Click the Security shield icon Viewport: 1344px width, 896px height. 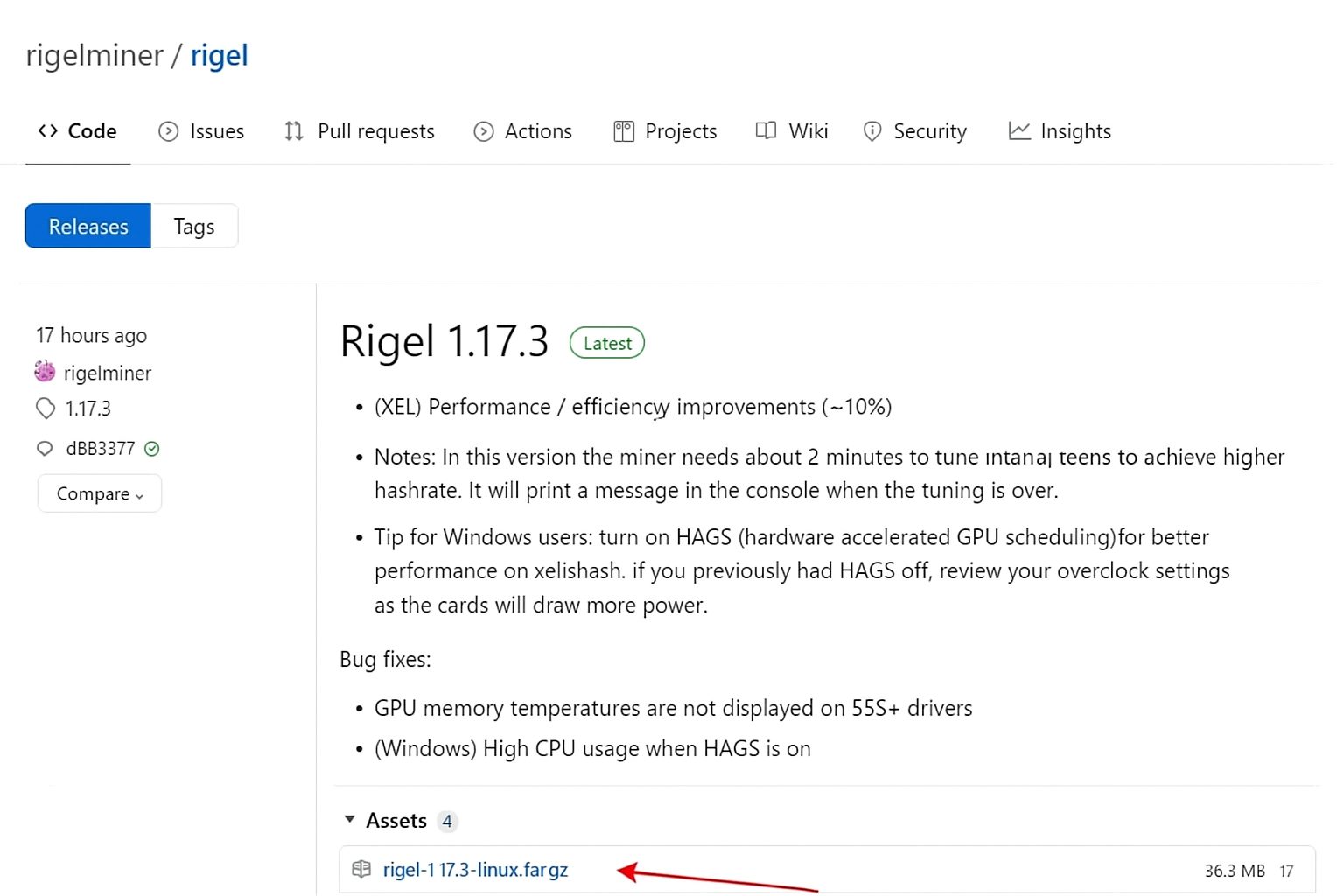pos(872,130)
